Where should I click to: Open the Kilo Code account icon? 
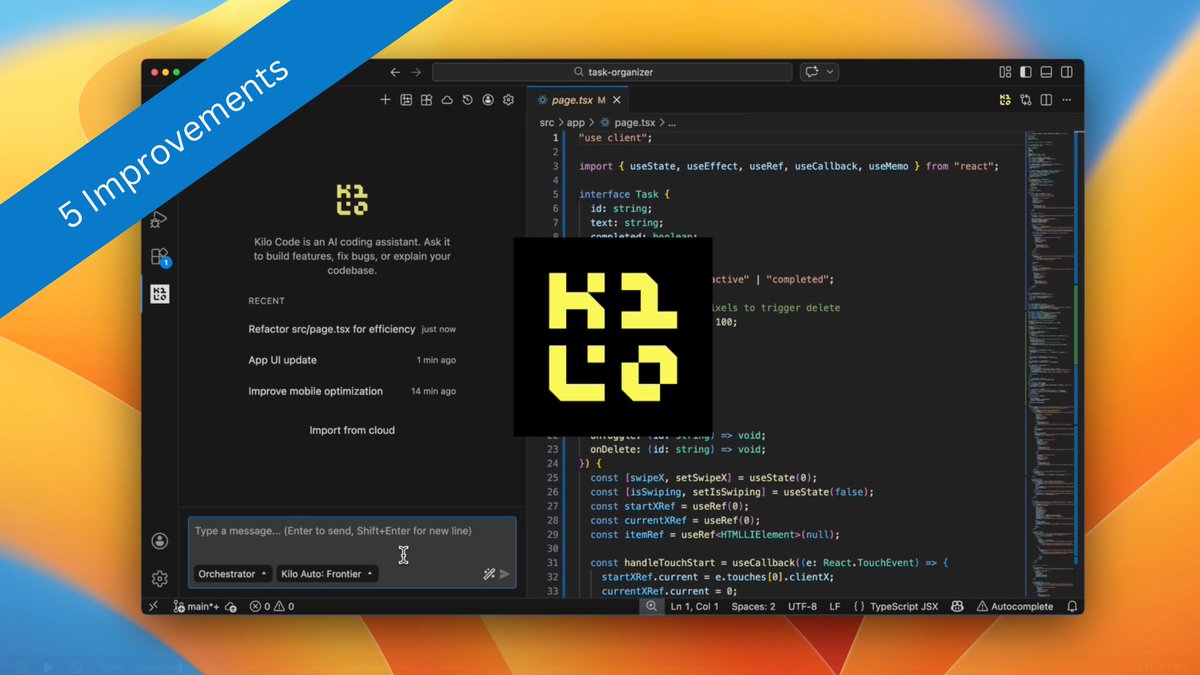pos(488,100)
